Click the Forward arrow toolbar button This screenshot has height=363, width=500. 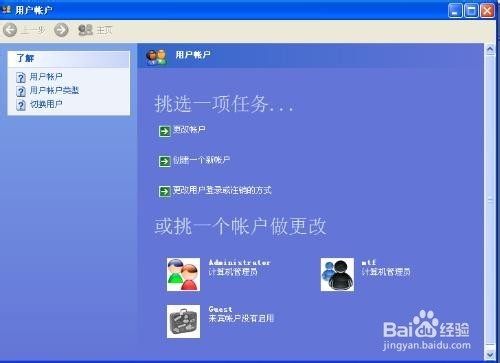[x=61, y=30]
